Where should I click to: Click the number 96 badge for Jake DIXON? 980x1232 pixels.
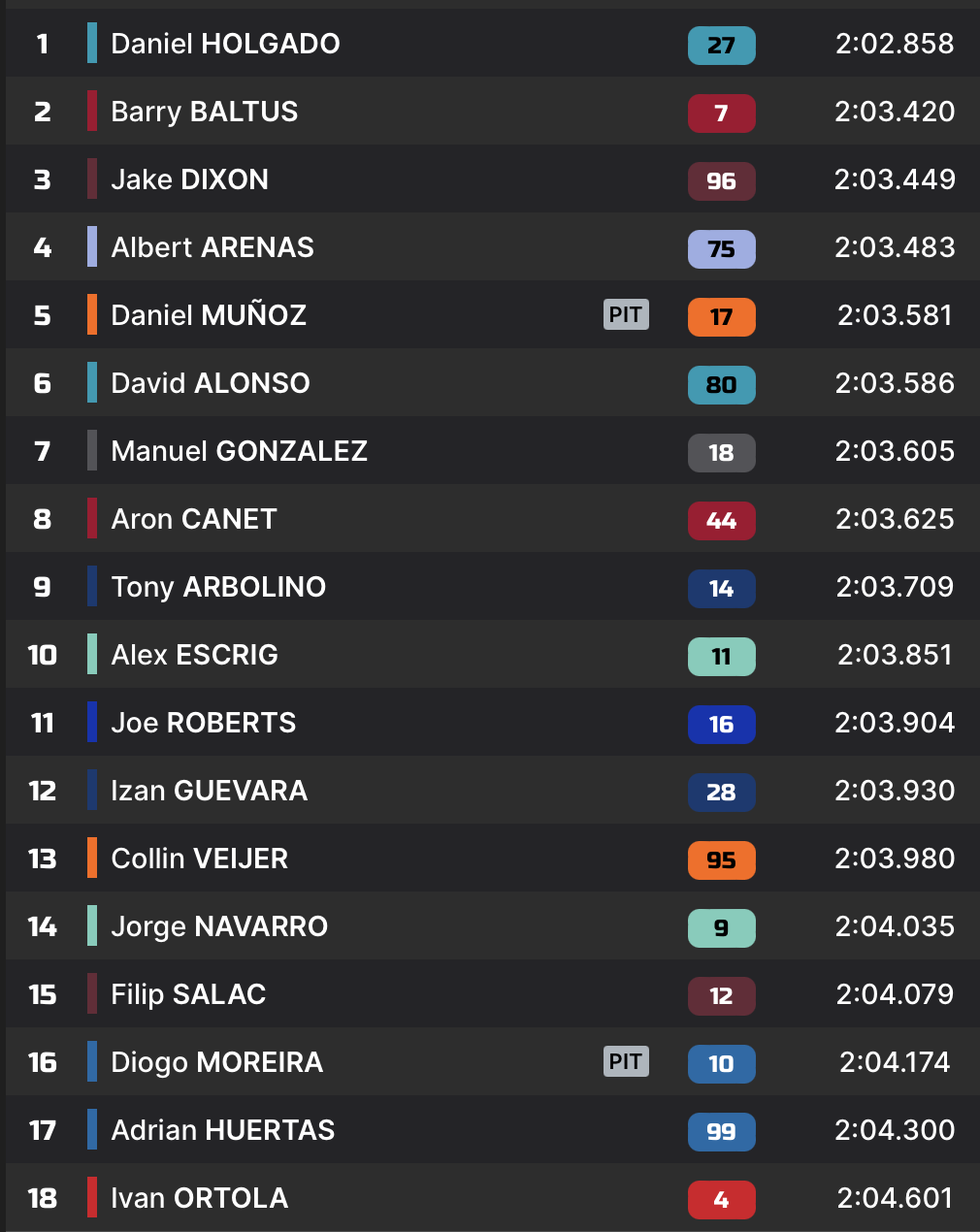coord(721,181)
